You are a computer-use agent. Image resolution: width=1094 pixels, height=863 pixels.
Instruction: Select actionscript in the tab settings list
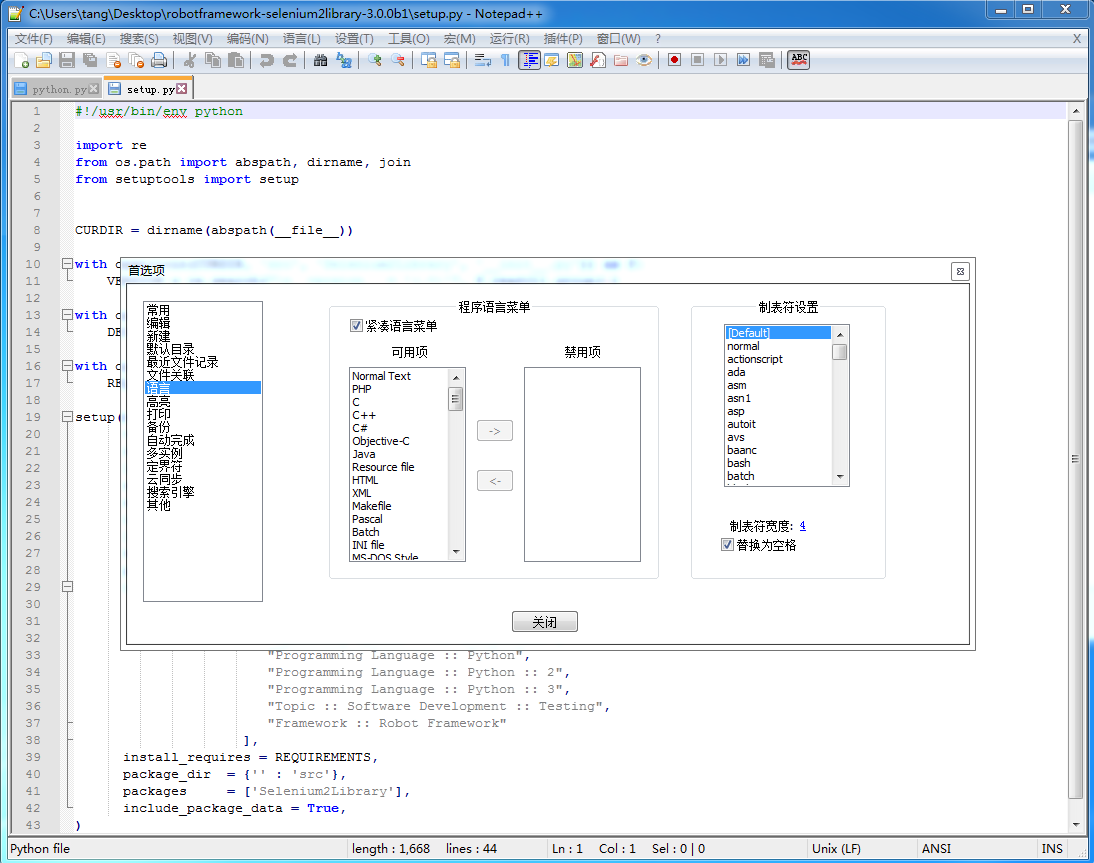[755, 359]
